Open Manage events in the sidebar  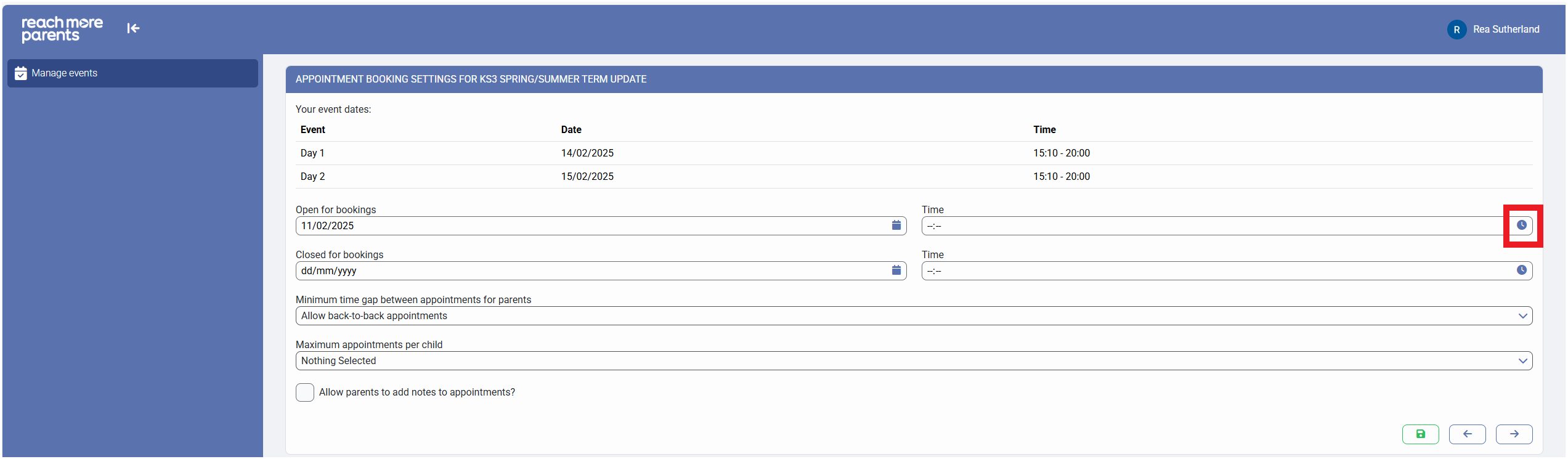(x=132, y=73)
